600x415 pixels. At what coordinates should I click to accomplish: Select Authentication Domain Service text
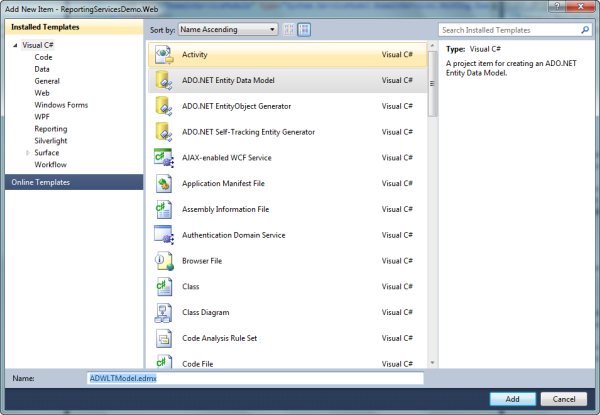tap(233, 235)
